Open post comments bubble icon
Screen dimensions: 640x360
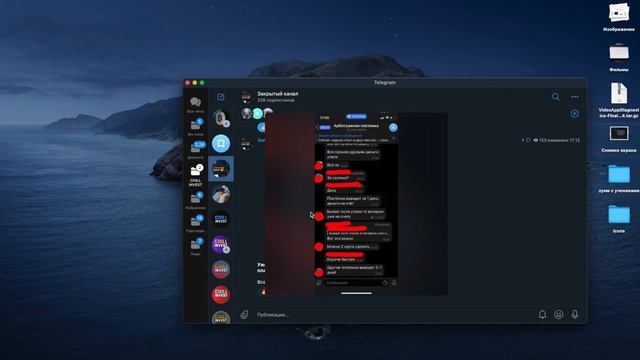pyautogui.click(x=528, y=140)
